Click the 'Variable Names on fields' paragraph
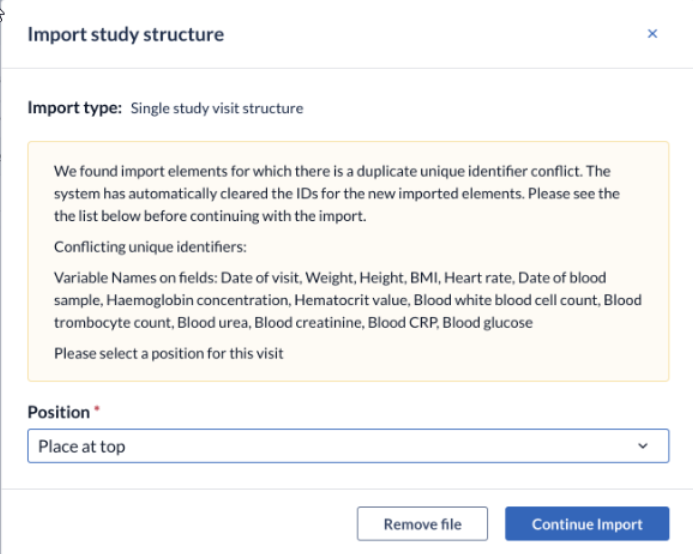 tap(348, 300)
